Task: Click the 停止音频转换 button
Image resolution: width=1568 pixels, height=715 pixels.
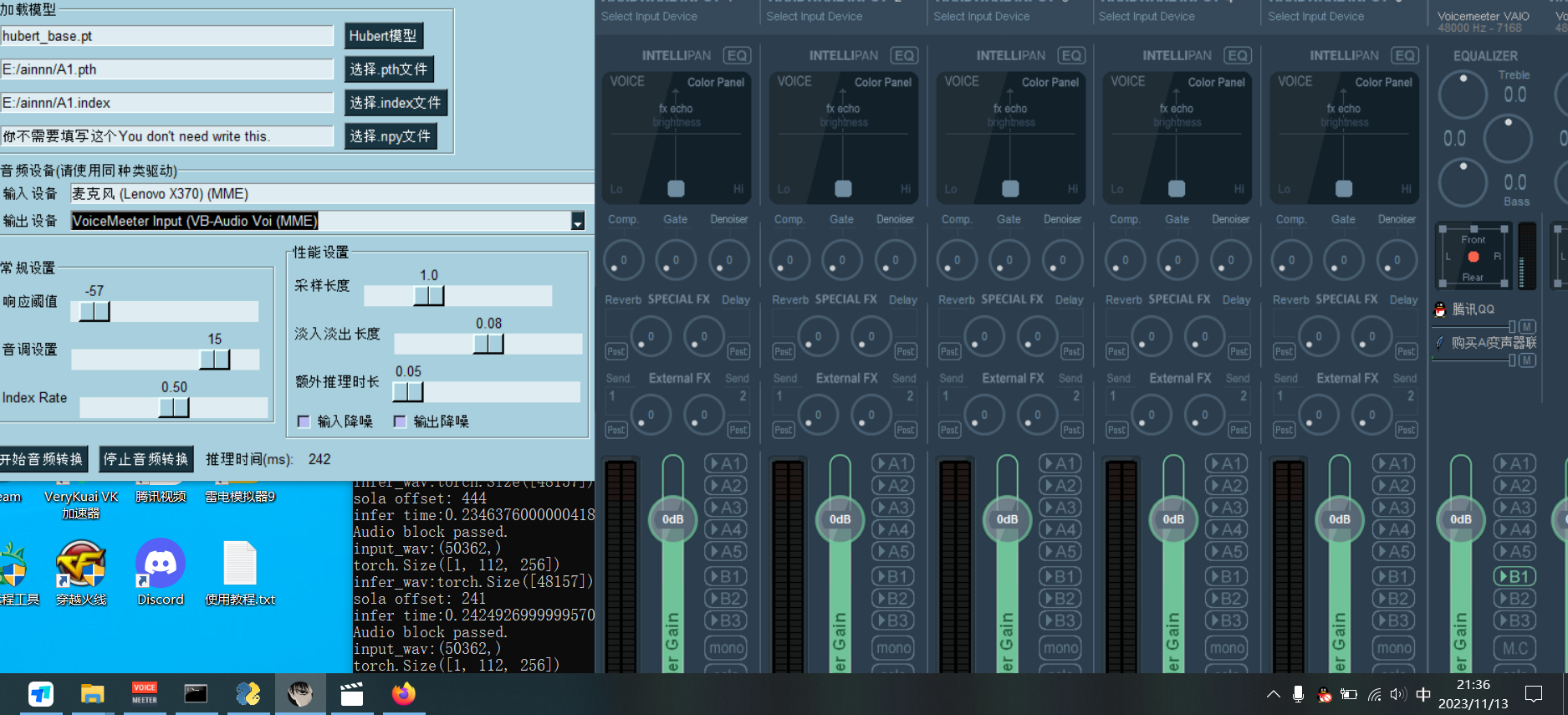Action: click(x=146, y=459)
